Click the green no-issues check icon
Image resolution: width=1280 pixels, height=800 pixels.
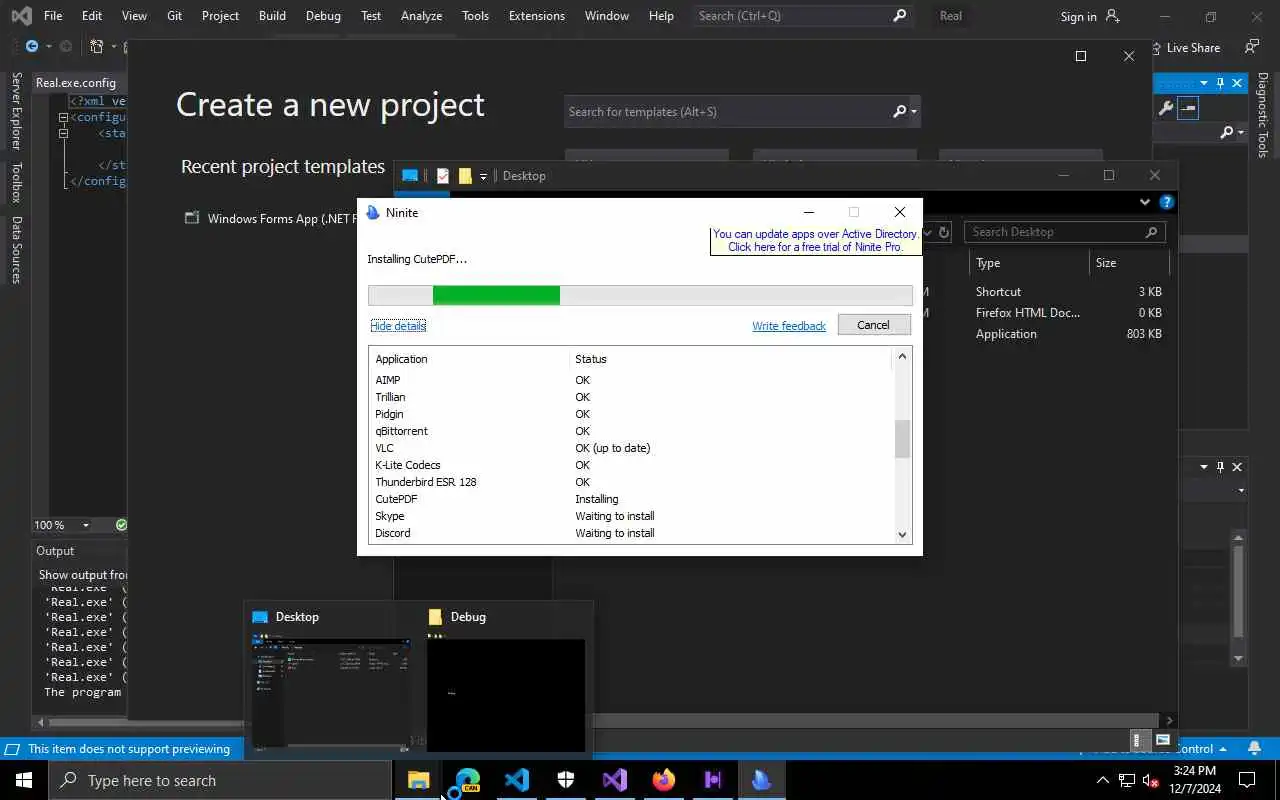tap(121, 525)
